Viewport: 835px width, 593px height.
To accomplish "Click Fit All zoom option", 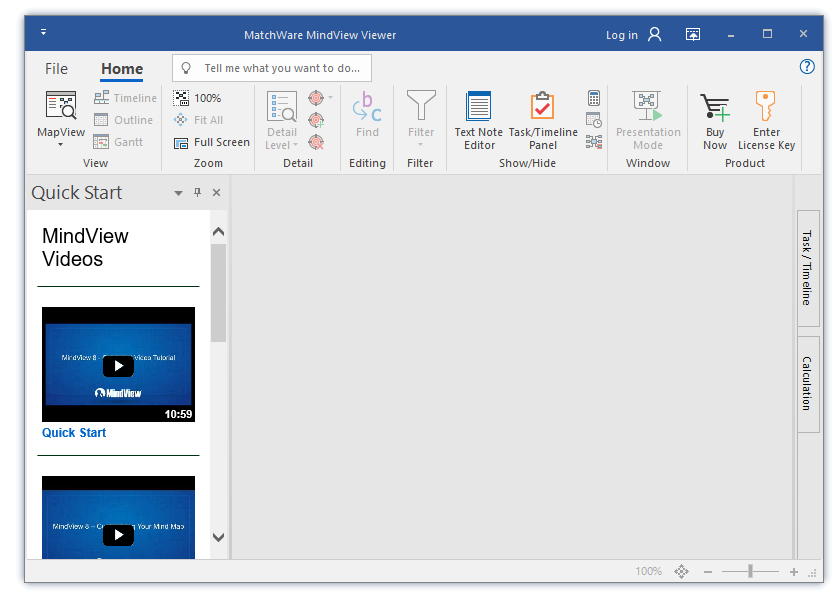I will point(198,120).
